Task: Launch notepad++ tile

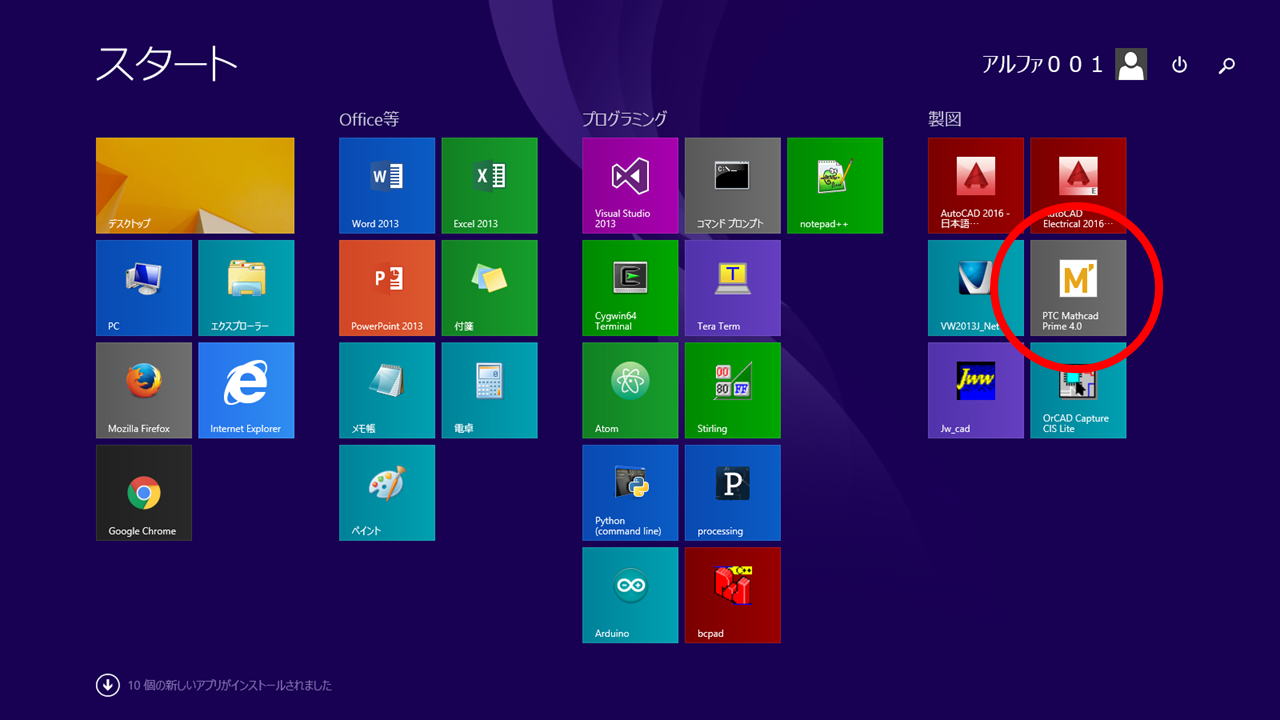Action: pos(835,186)
